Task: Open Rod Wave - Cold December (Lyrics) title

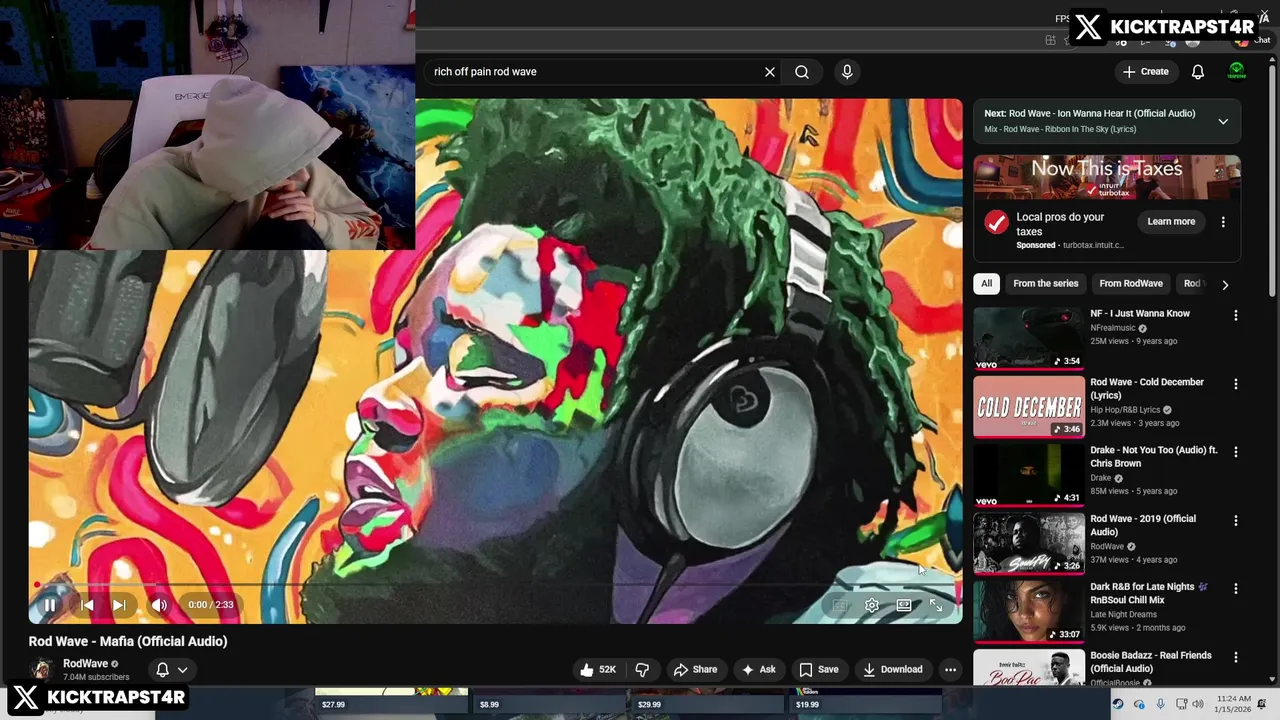Action: click(x=1147, y=388)
